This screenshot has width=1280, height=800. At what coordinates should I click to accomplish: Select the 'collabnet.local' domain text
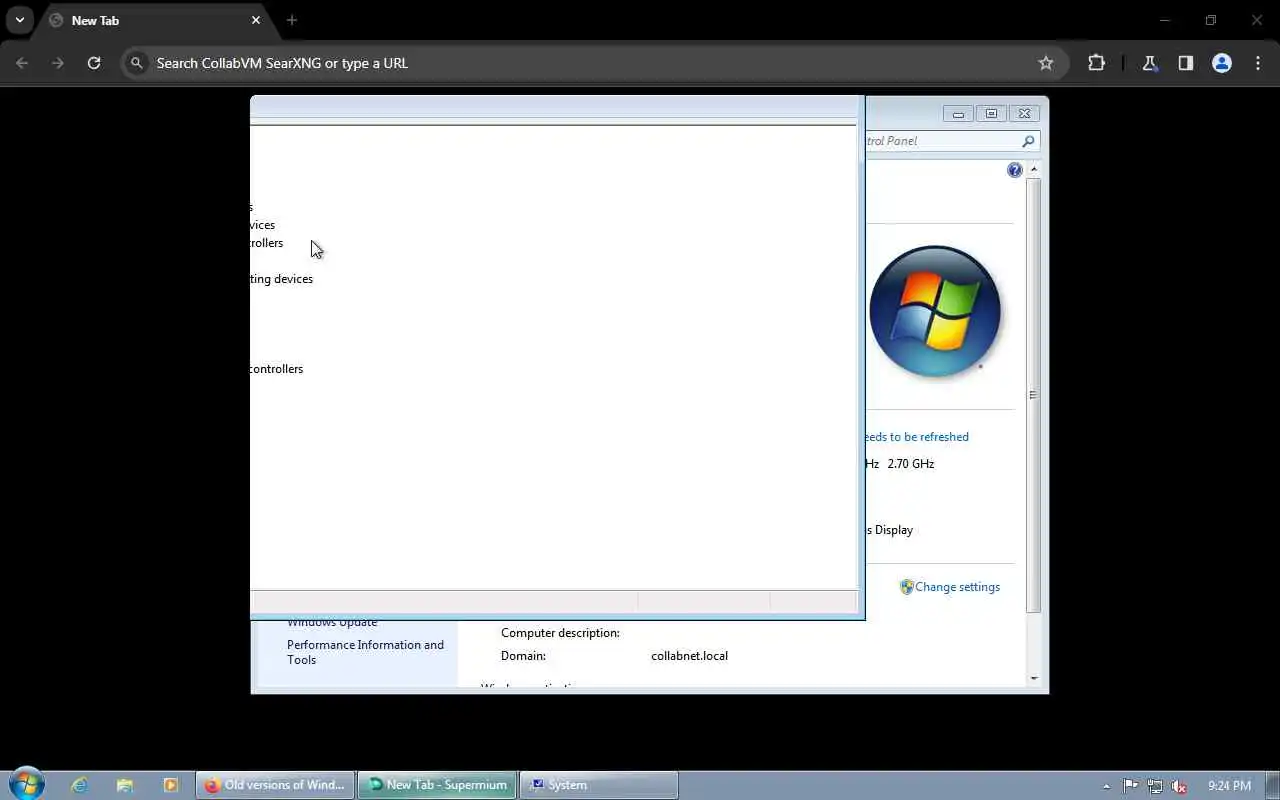[689, 656]
